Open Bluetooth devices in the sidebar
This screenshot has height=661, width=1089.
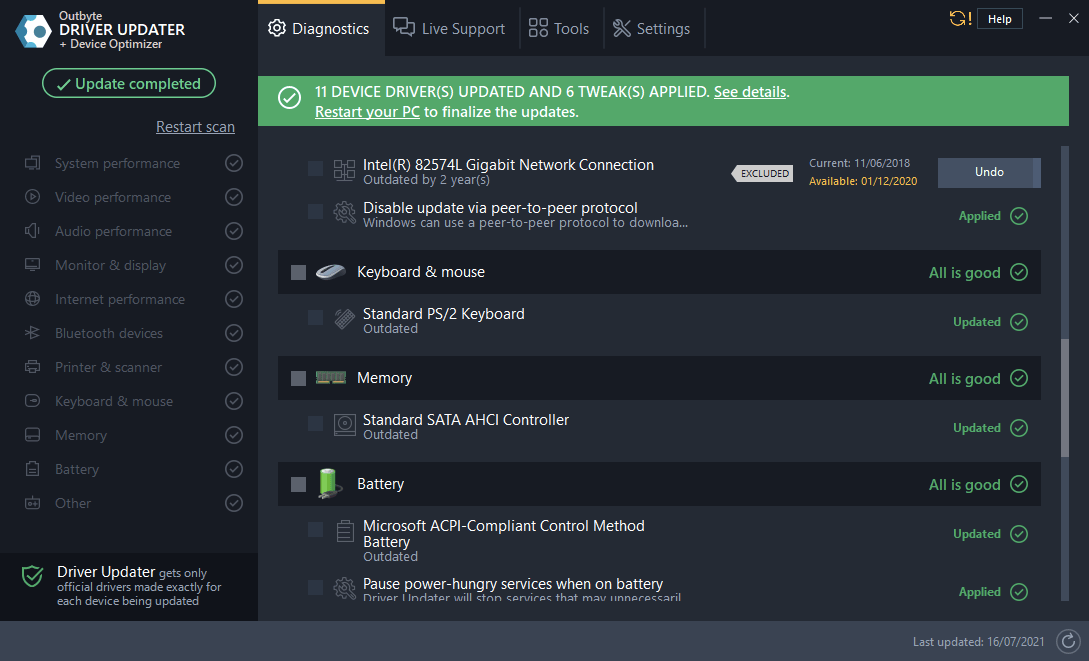pos(108,333)
